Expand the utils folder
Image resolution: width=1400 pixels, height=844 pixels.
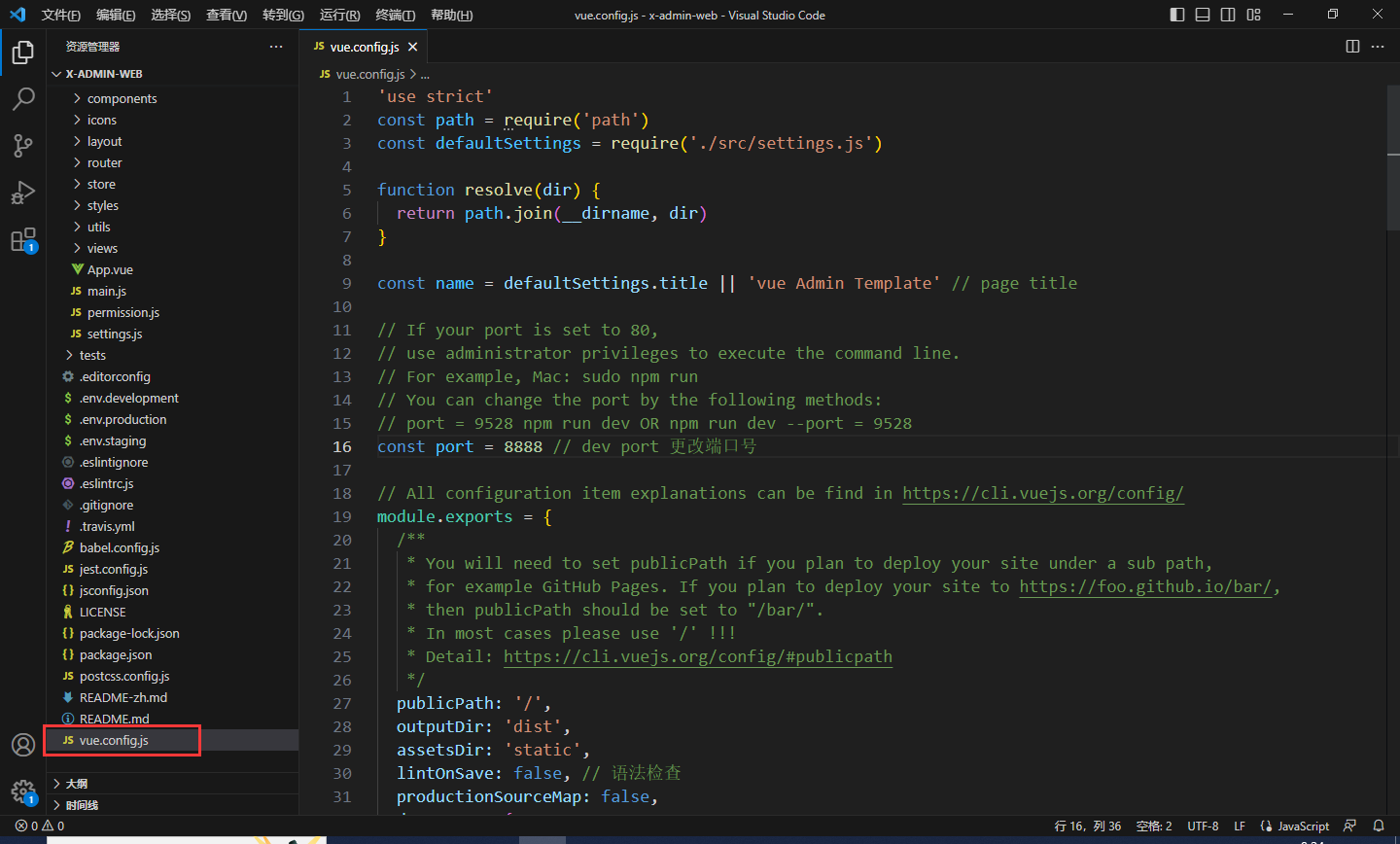(172, 227)
